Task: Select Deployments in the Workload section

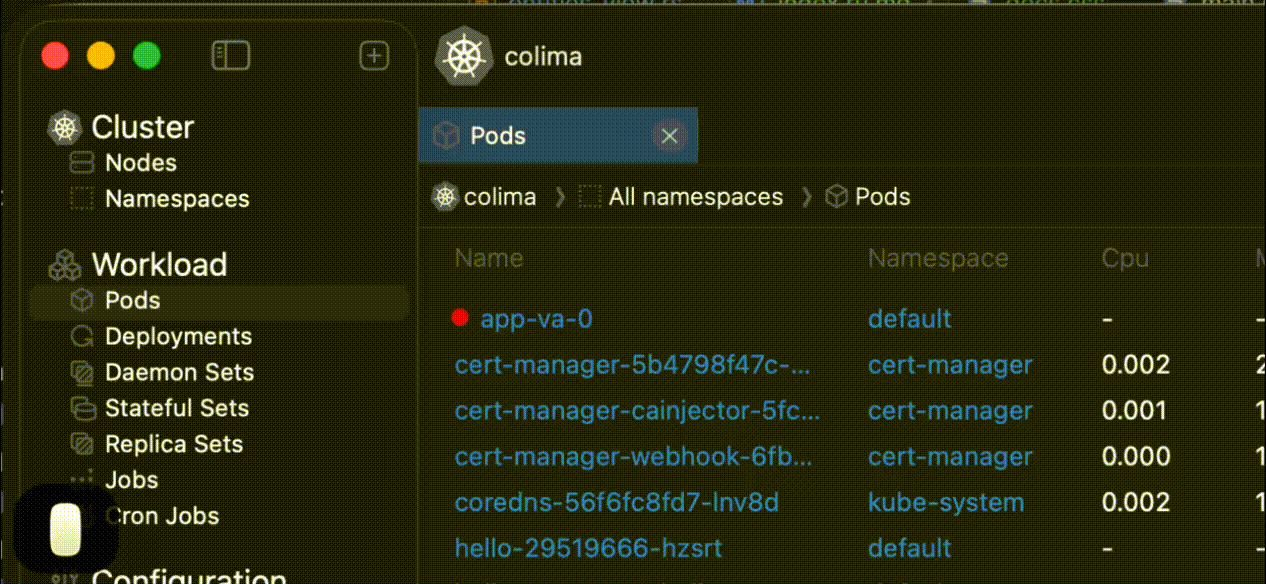Action: click(x=178, y=337)
